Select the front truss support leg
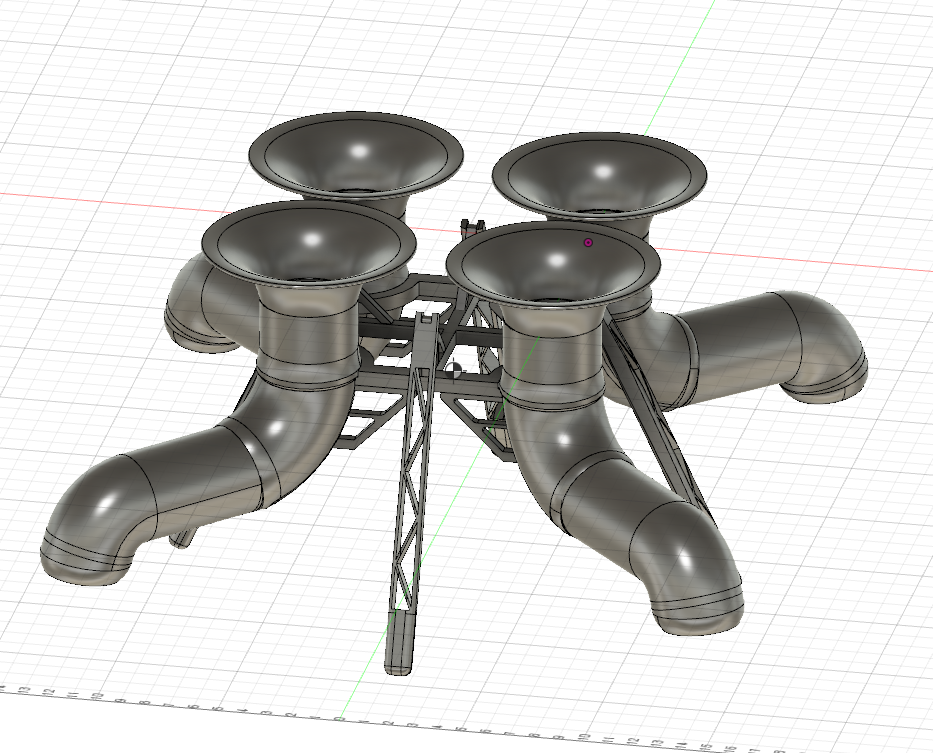 coord(412,494)
